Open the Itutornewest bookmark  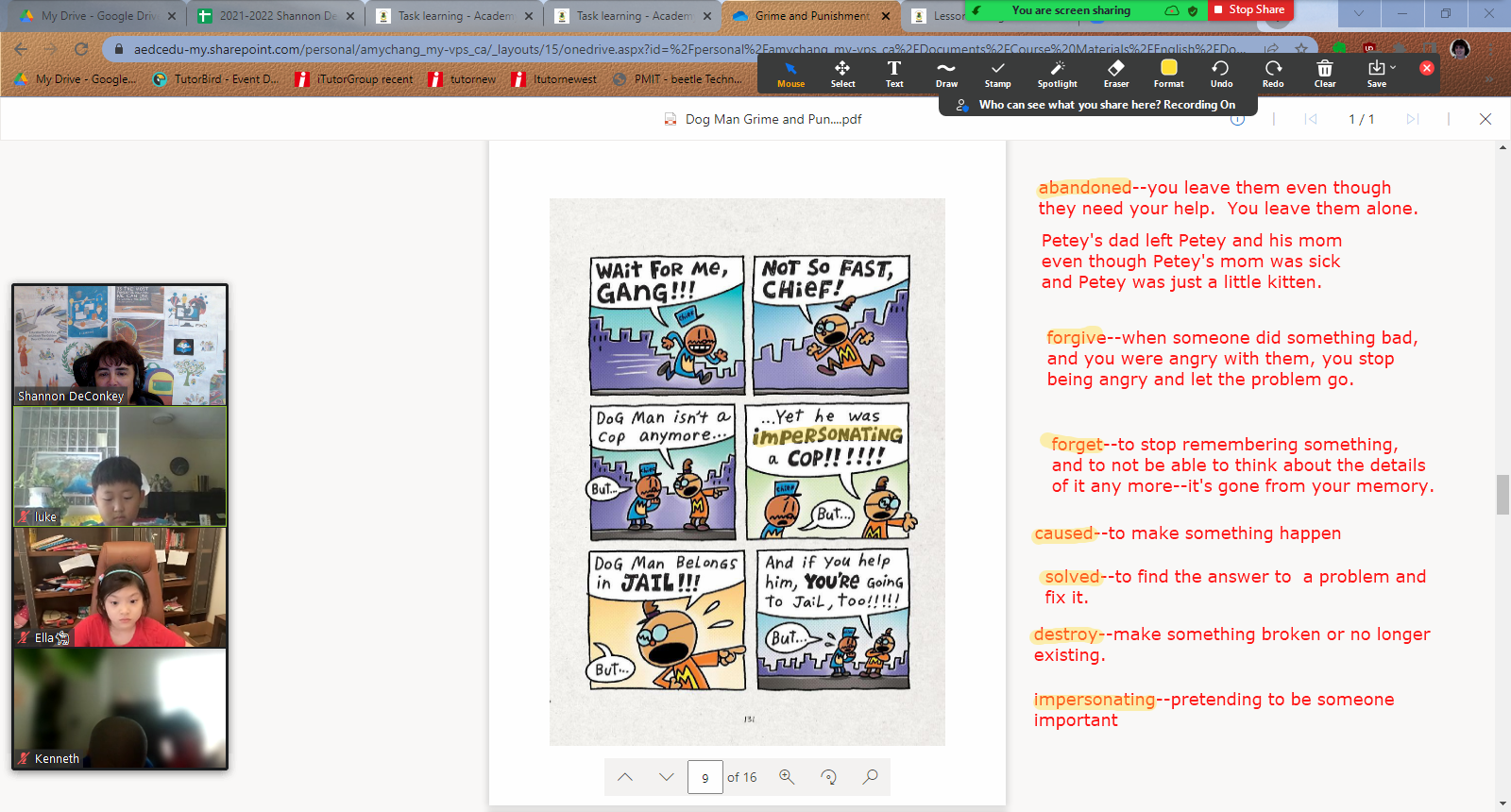[554, 79]
